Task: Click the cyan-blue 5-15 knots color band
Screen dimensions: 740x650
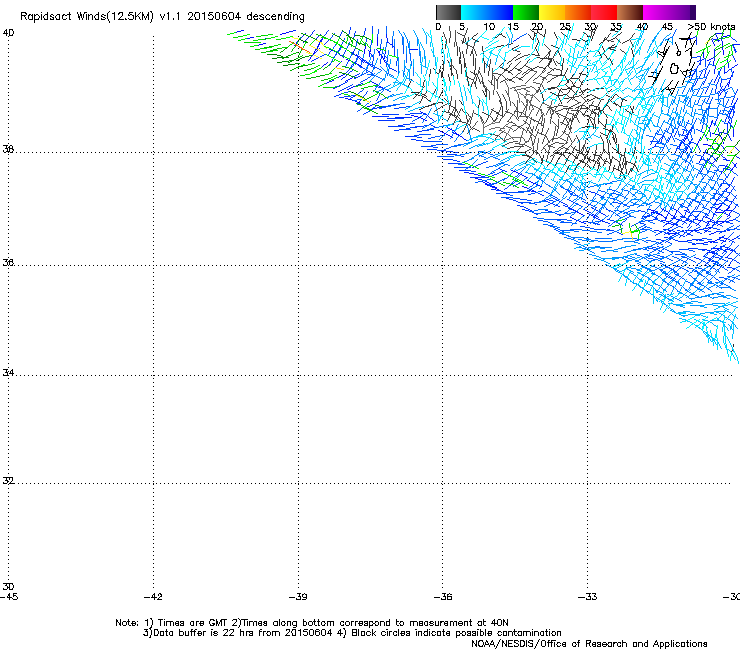Action: point(487,12)
